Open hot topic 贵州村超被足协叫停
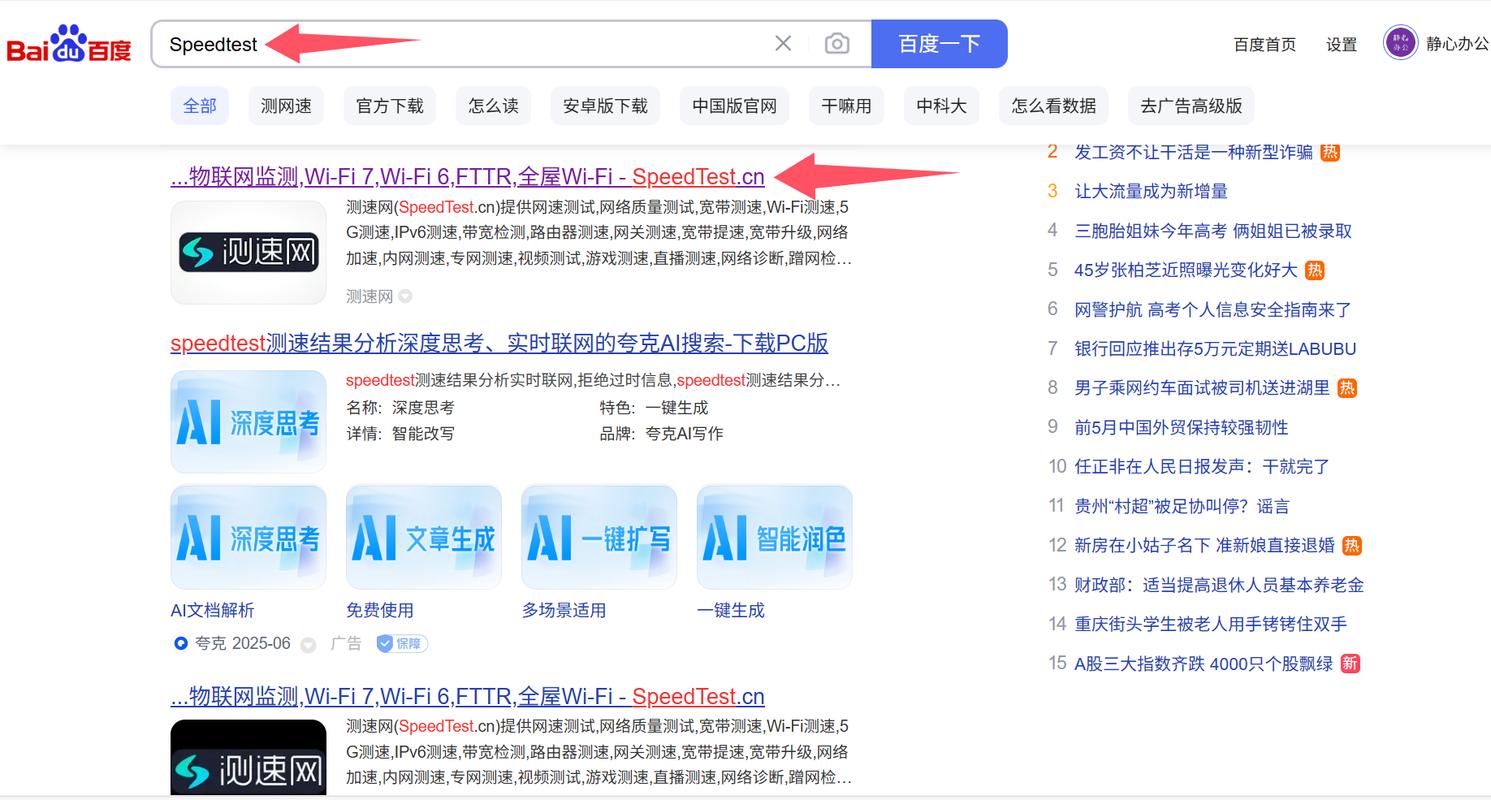Viewport: 1491px width, 800px height. pos(1182,506)
